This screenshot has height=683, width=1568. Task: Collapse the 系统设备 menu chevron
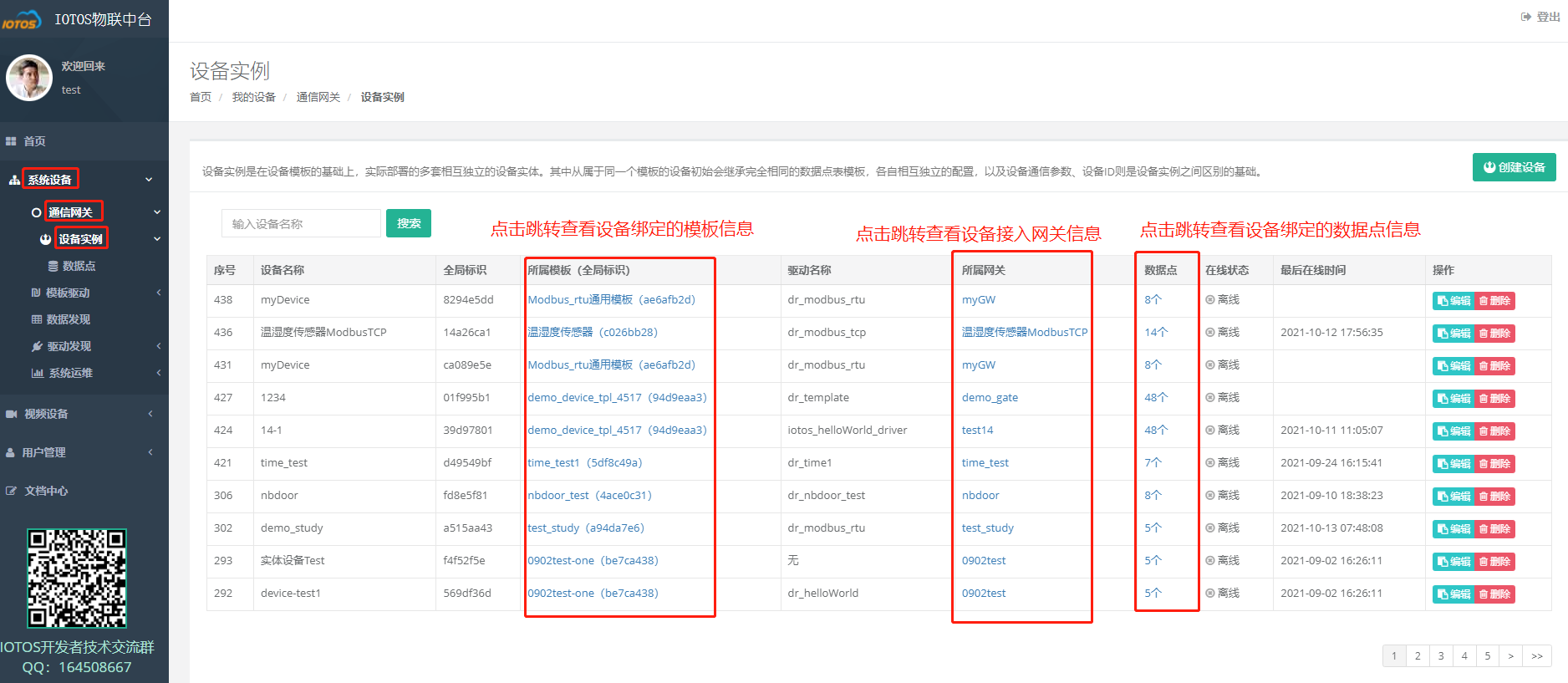click(x=149, y=179)
